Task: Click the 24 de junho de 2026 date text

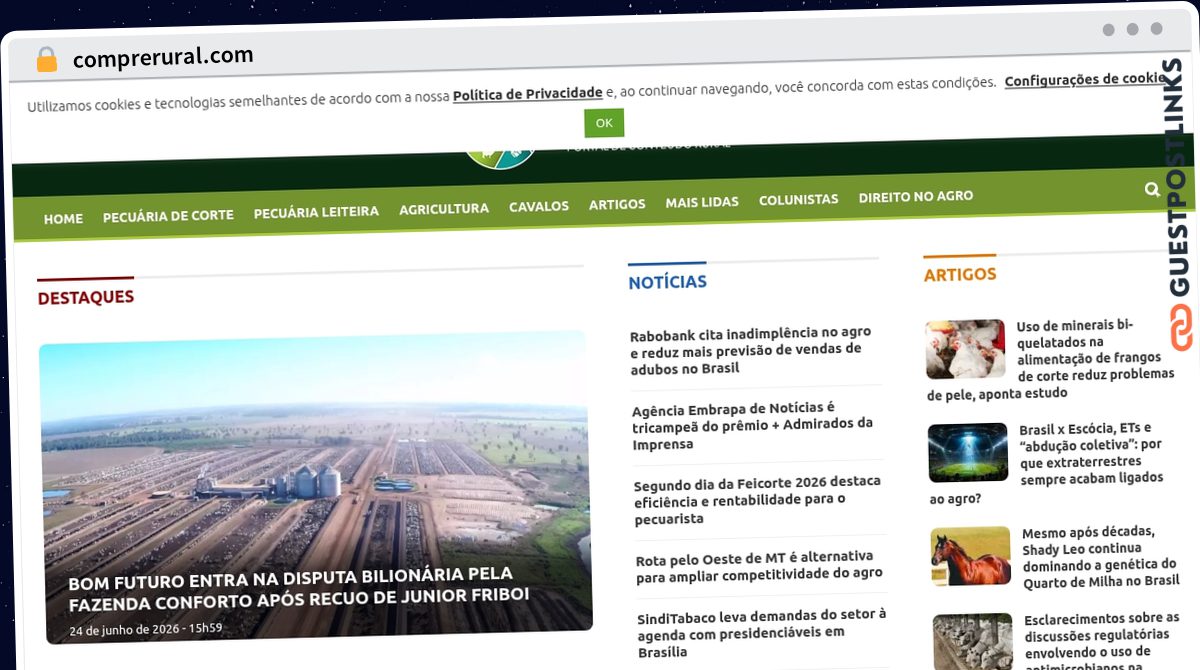Action: [x=146, y=631]
